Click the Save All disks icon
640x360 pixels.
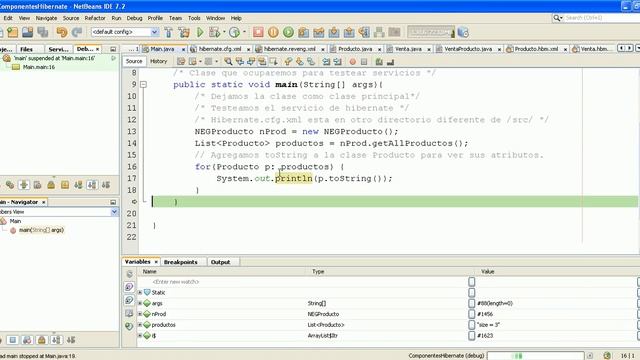point(43,32)
